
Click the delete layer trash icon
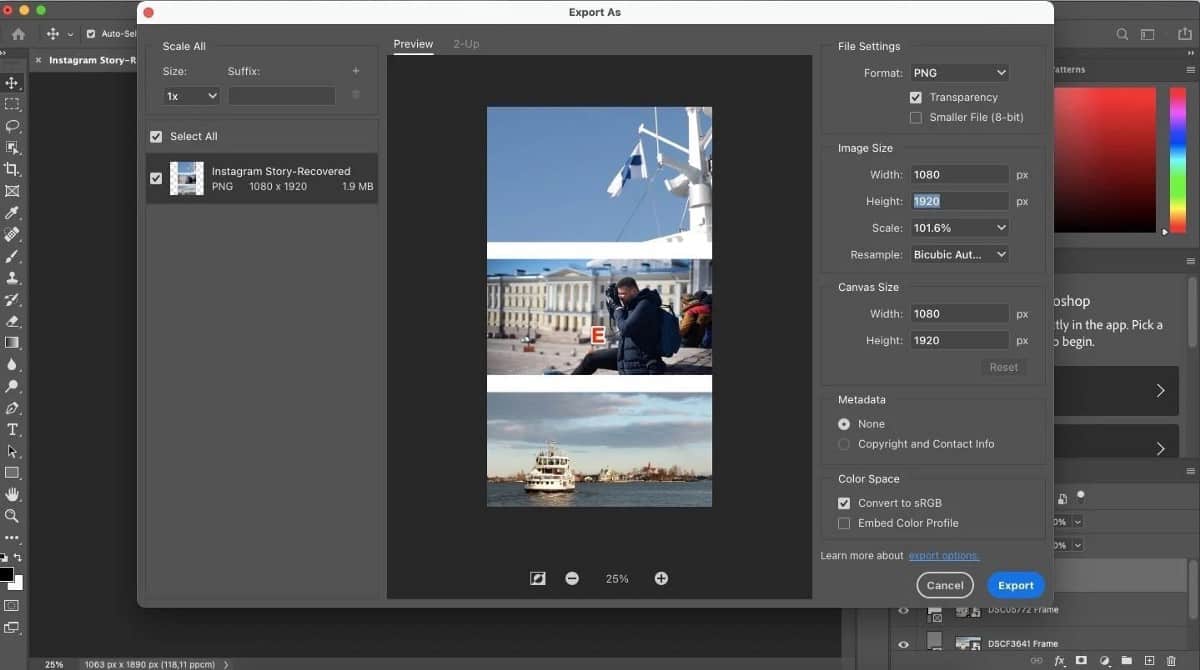[x=1171, y=661]
